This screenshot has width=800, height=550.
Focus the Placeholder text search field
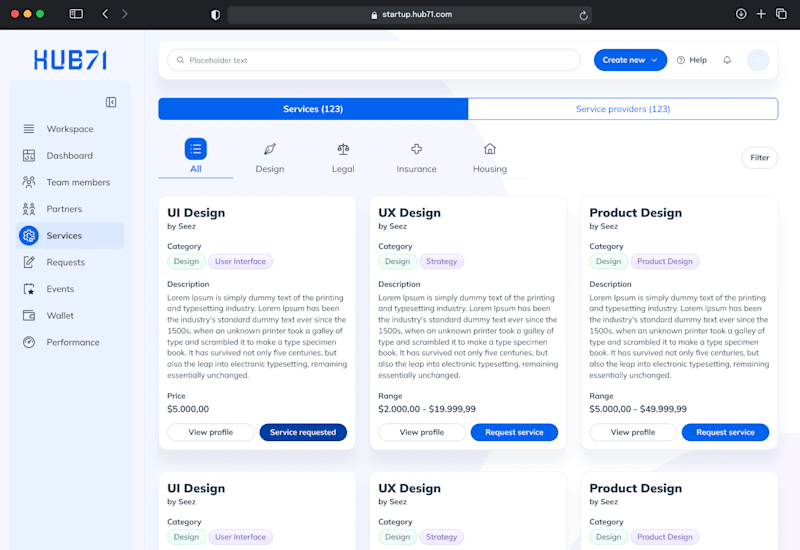374,60
